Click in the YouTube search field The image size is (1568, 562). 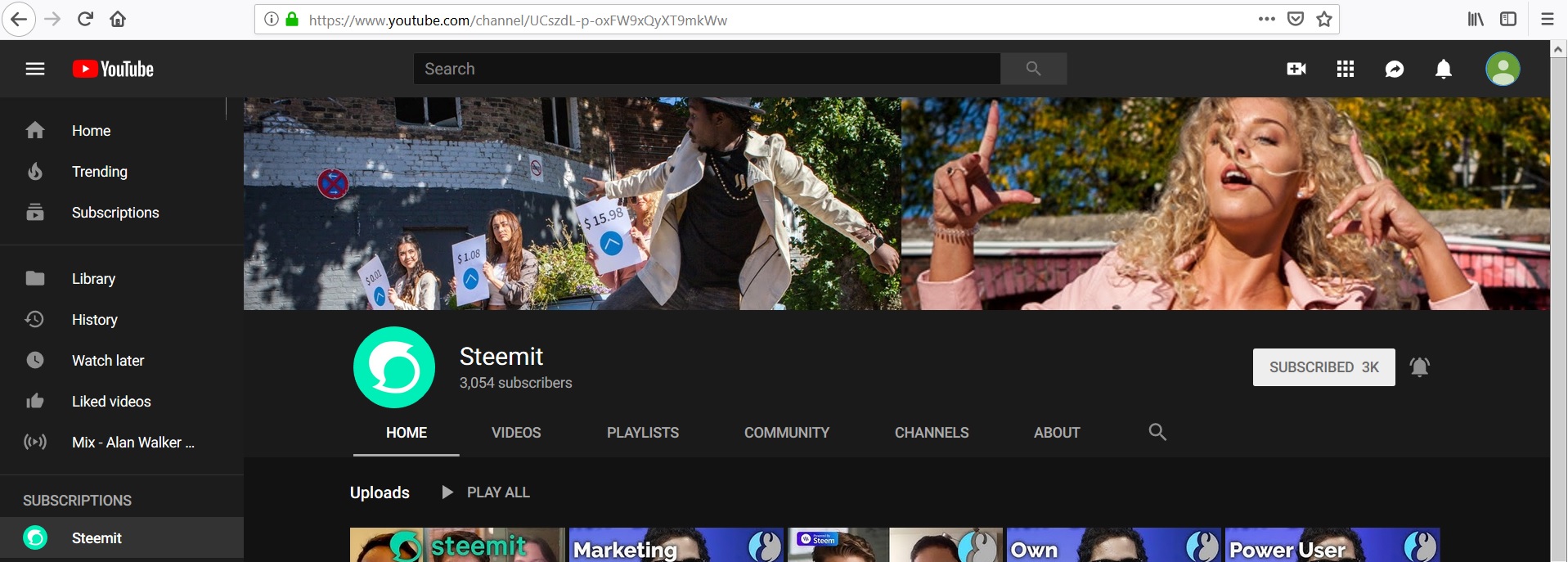[x=707, y=69]
